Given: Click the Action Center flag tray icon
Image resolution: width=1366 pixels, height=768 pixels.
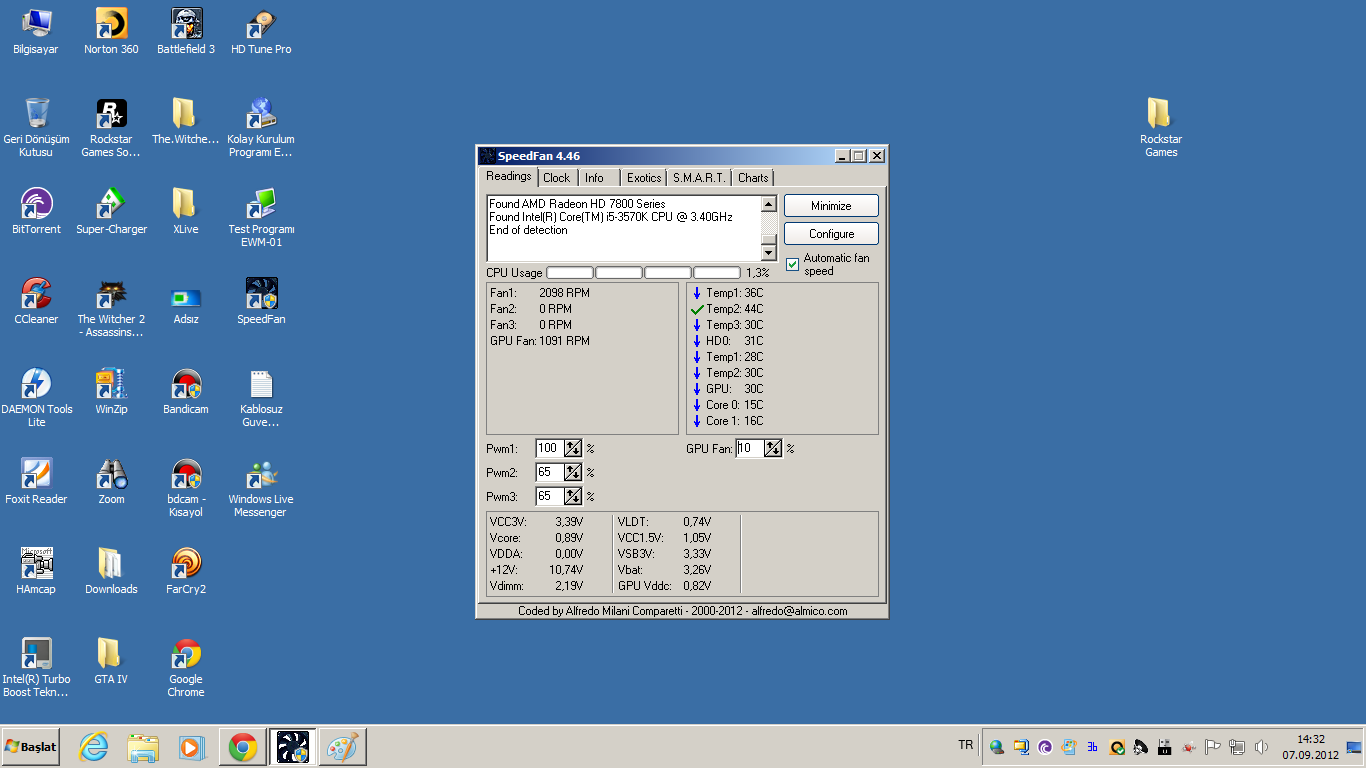Looking at the screenshot, I should (1213, 747).
